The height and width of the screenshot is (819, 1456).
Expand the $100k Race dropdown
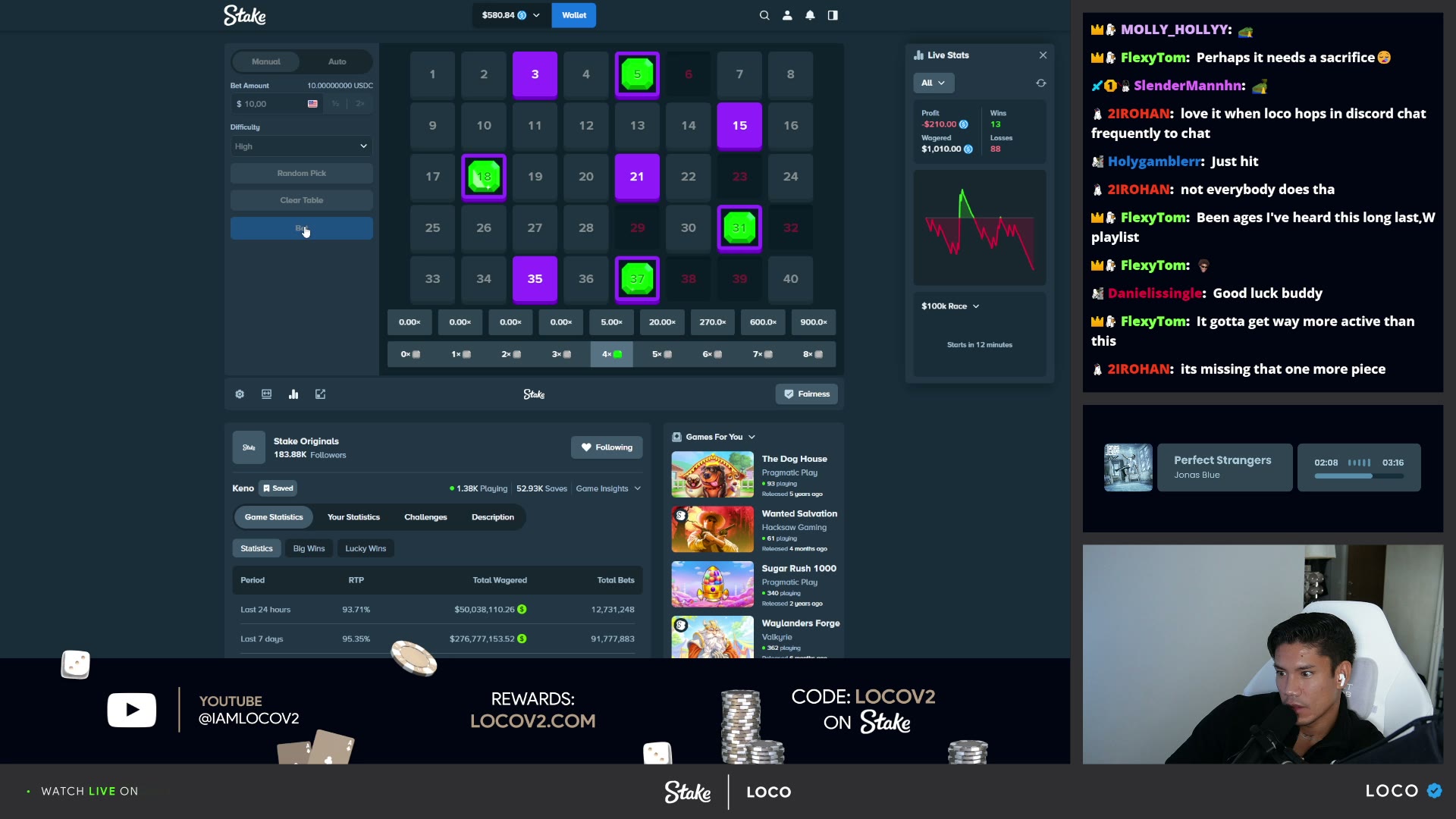[950, 306]
